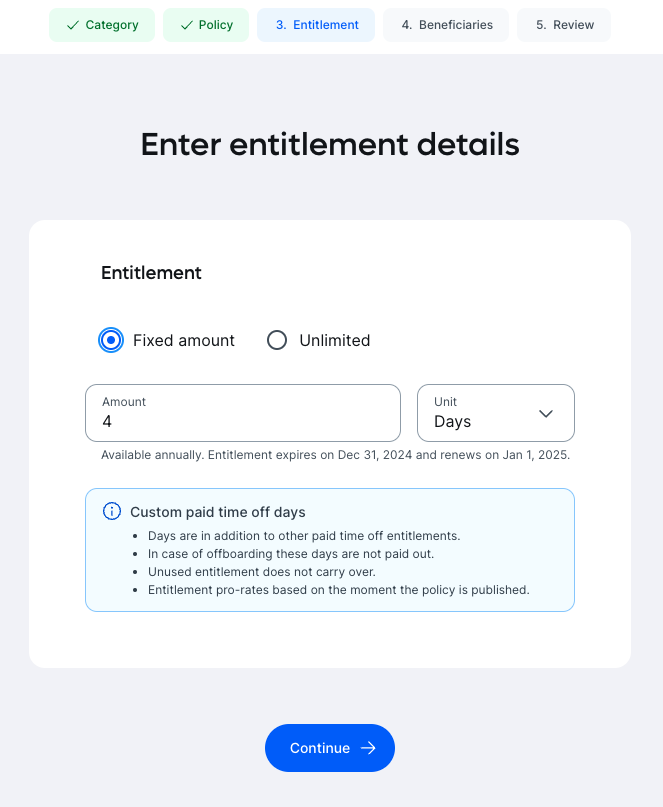The image size is (663, 807).
Task: Click the Custom paid time off info panel
Action: (330, 550)
